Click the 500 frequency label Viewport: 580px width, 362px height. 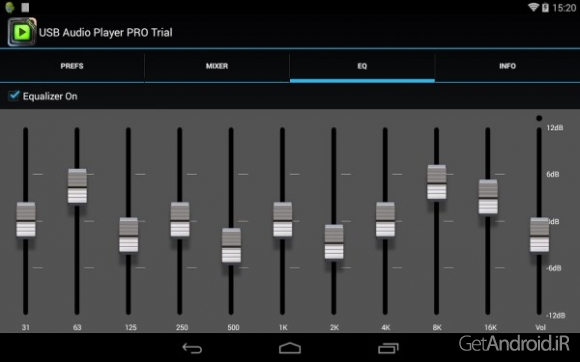click(233, 327)
